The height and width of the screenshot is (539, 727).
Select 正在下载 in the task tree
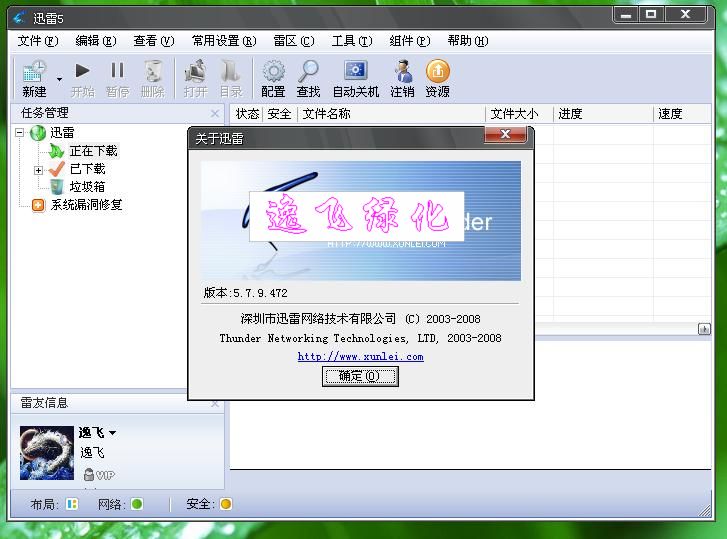[94, 151]
